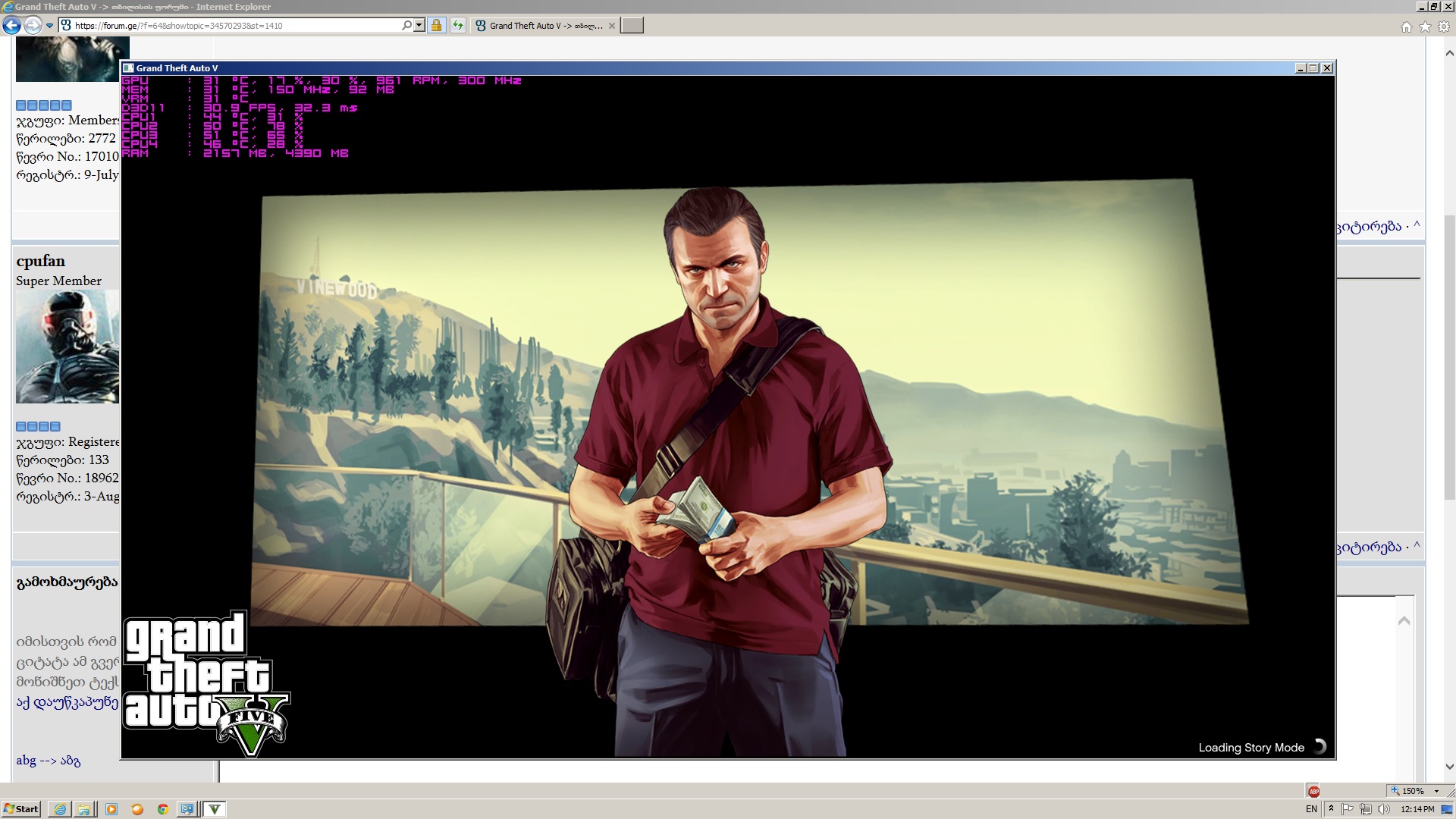This screenshot has width=1456, height=819.
Task: Click the browser Forward arrow button
Action: (x=32, y=26)
